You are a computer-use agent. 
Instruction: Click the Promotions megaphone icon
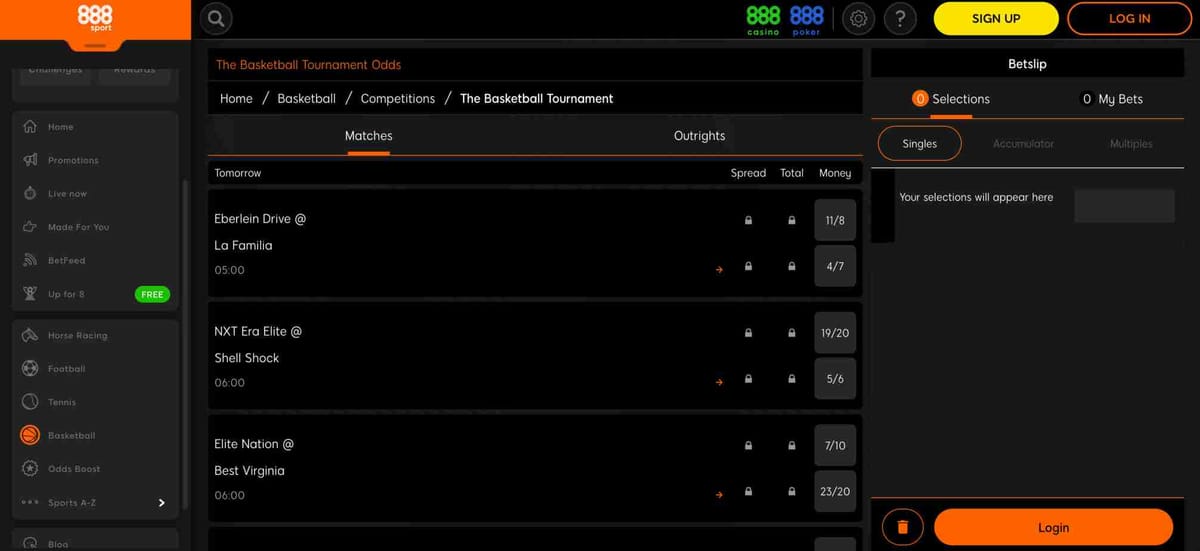point(30,160)
